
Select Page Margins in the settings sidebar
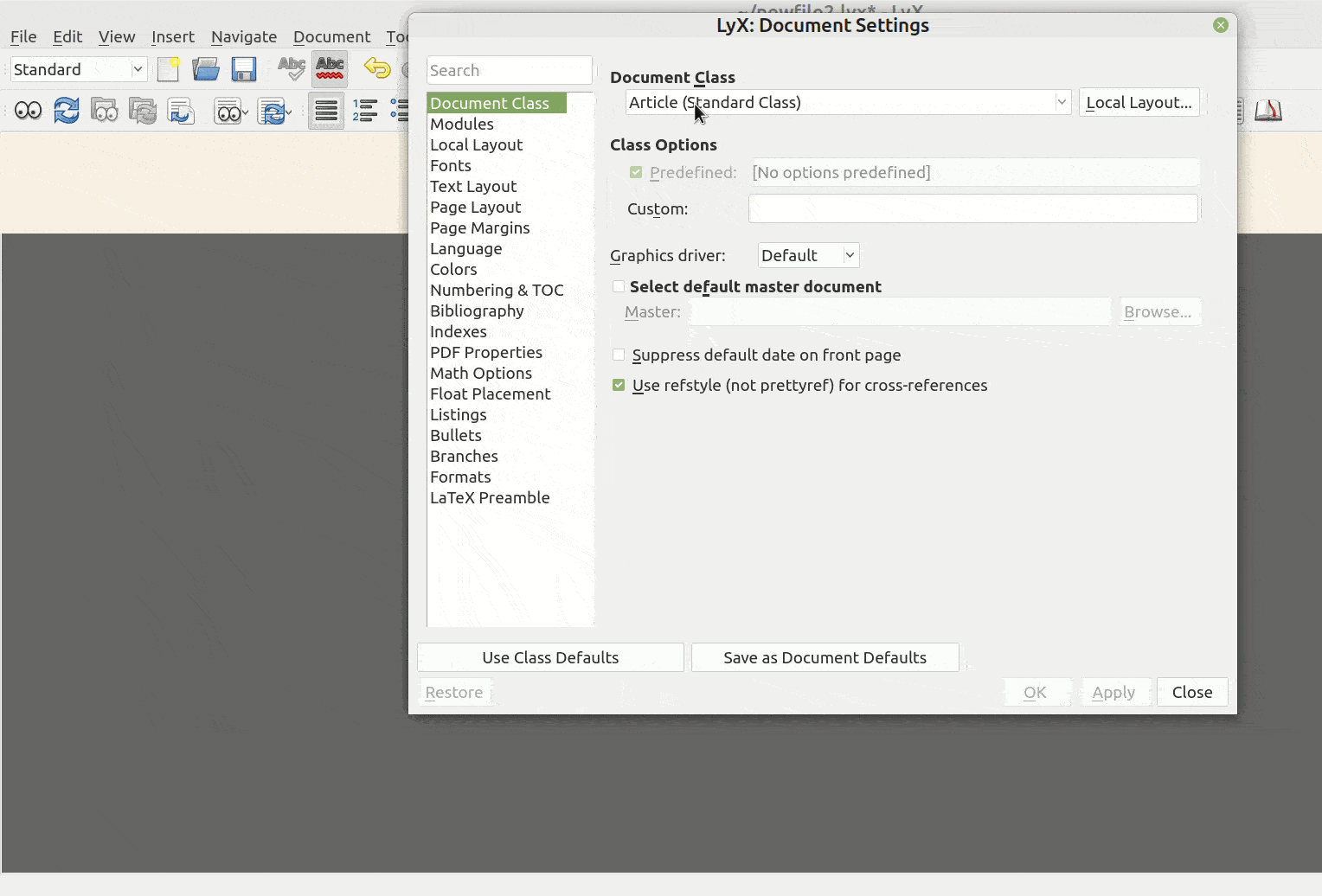(480, 227)
